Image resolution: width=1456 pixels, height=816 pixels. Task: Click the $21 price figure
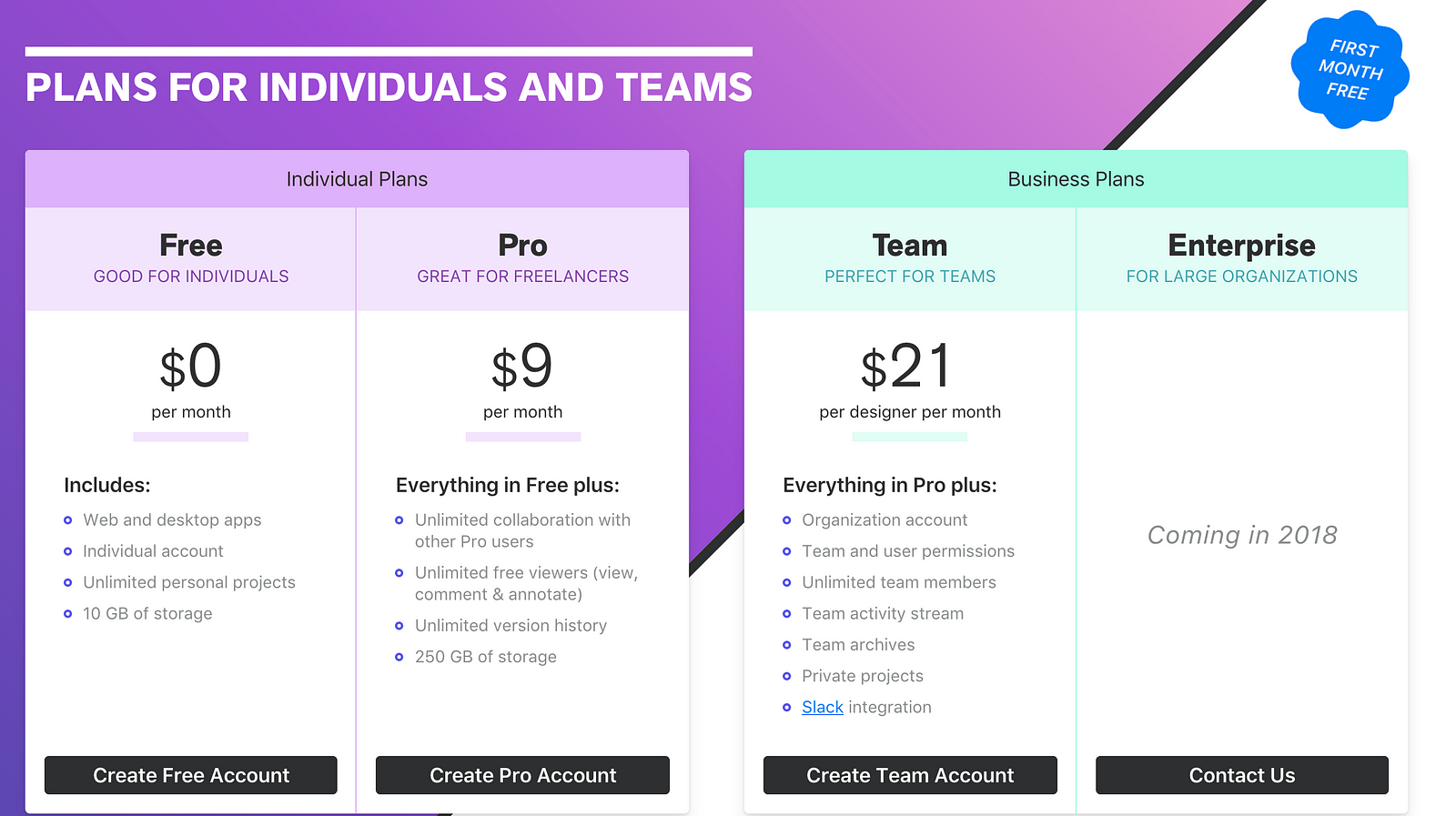pyautogui.click(x=907, y=368)
